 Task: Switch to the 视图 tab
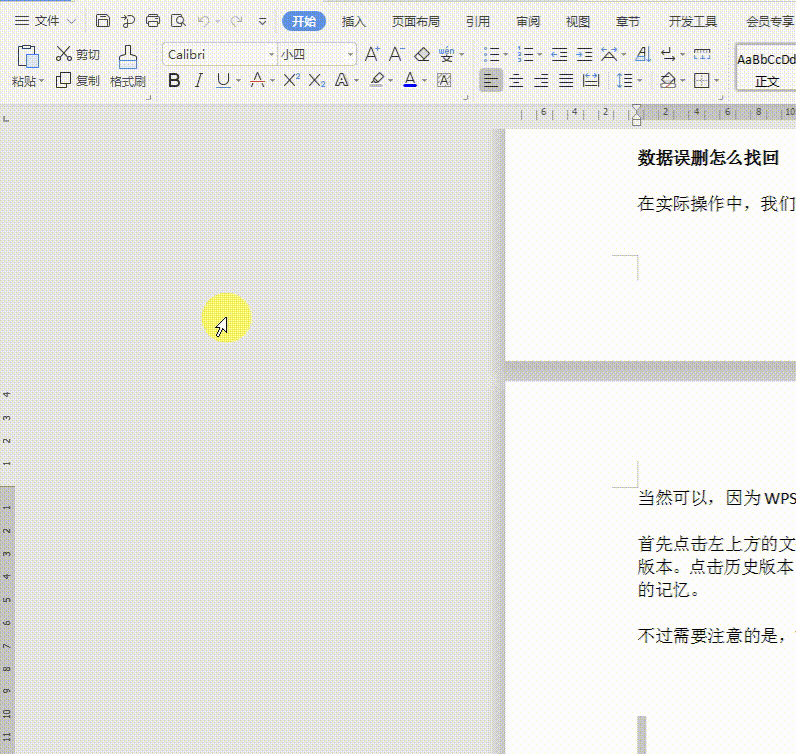(578, 21)
